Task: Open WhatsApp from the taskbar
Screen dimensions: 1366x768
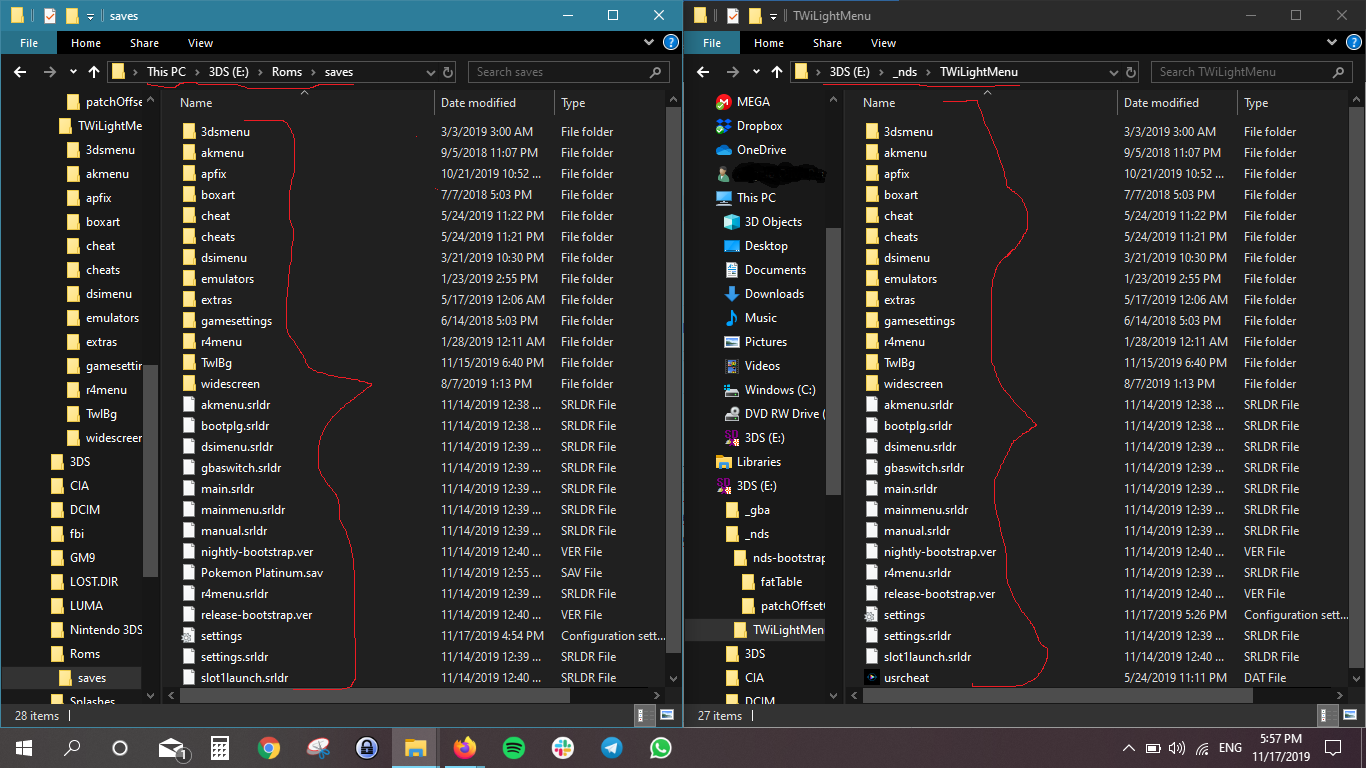Action: [x=660, y=747]
